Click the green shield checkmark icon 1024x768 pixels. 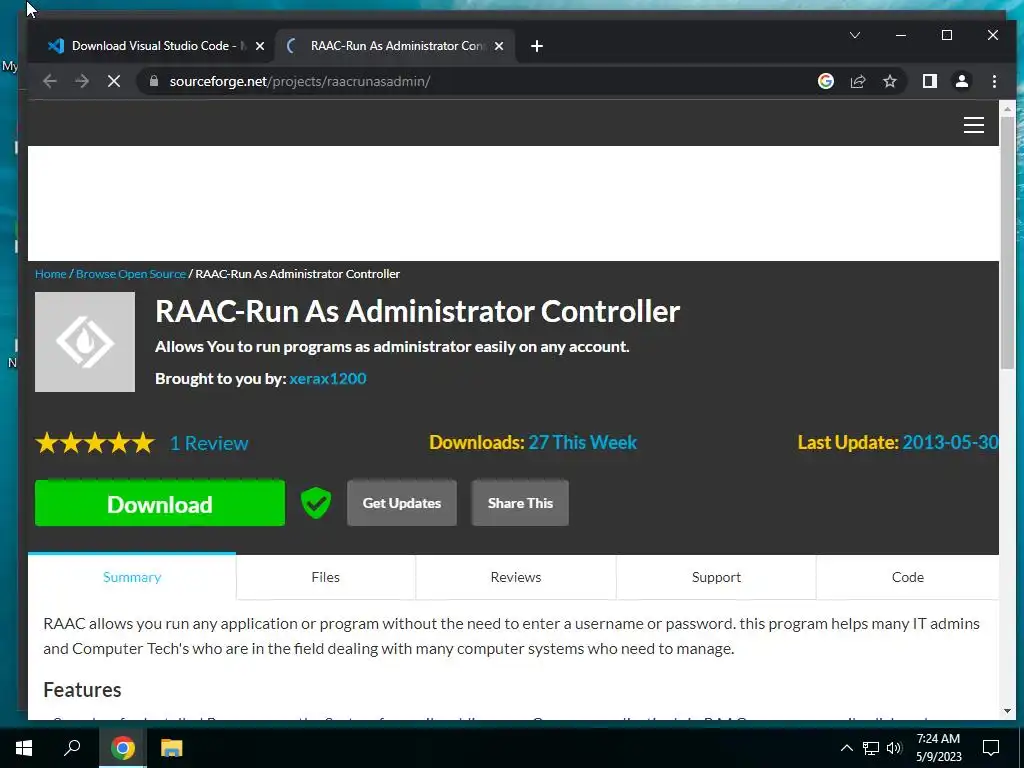(x=316, y=503)
